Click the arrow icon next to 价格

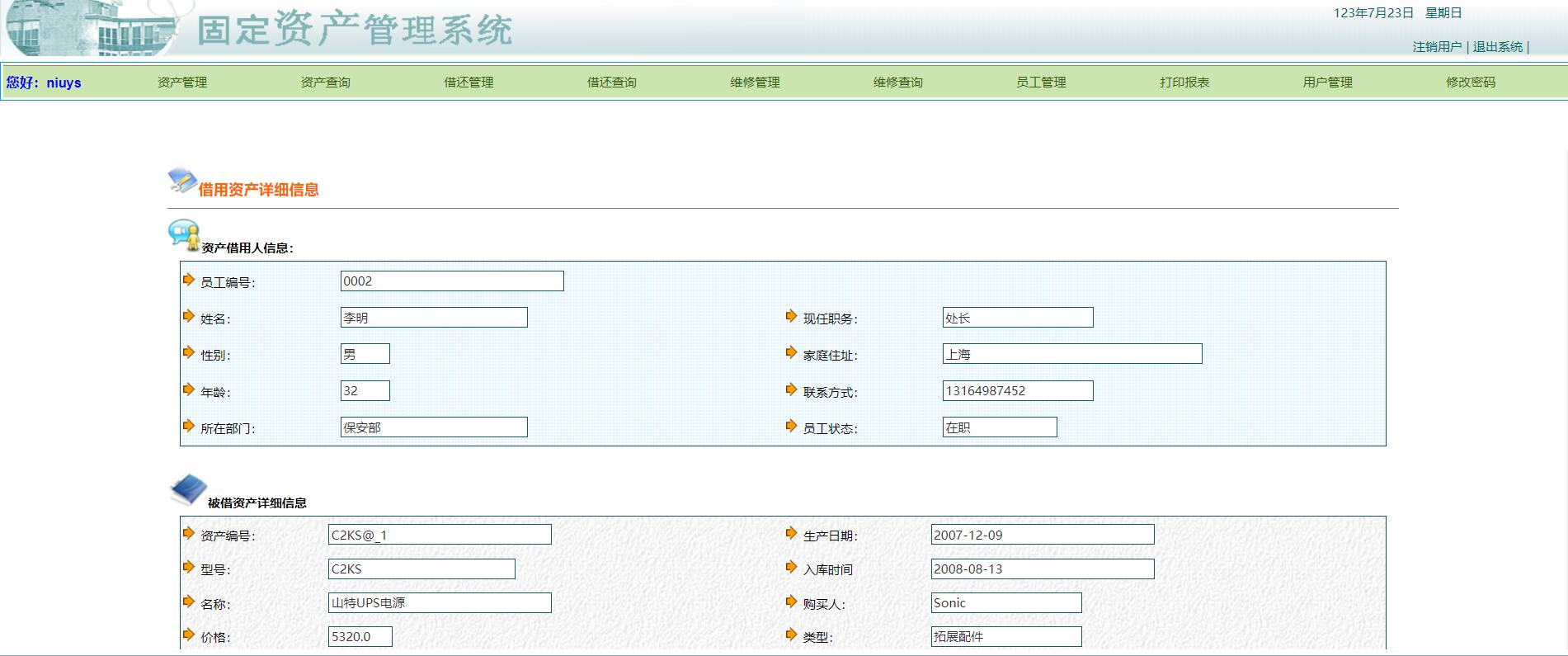[x=189, y=635]
